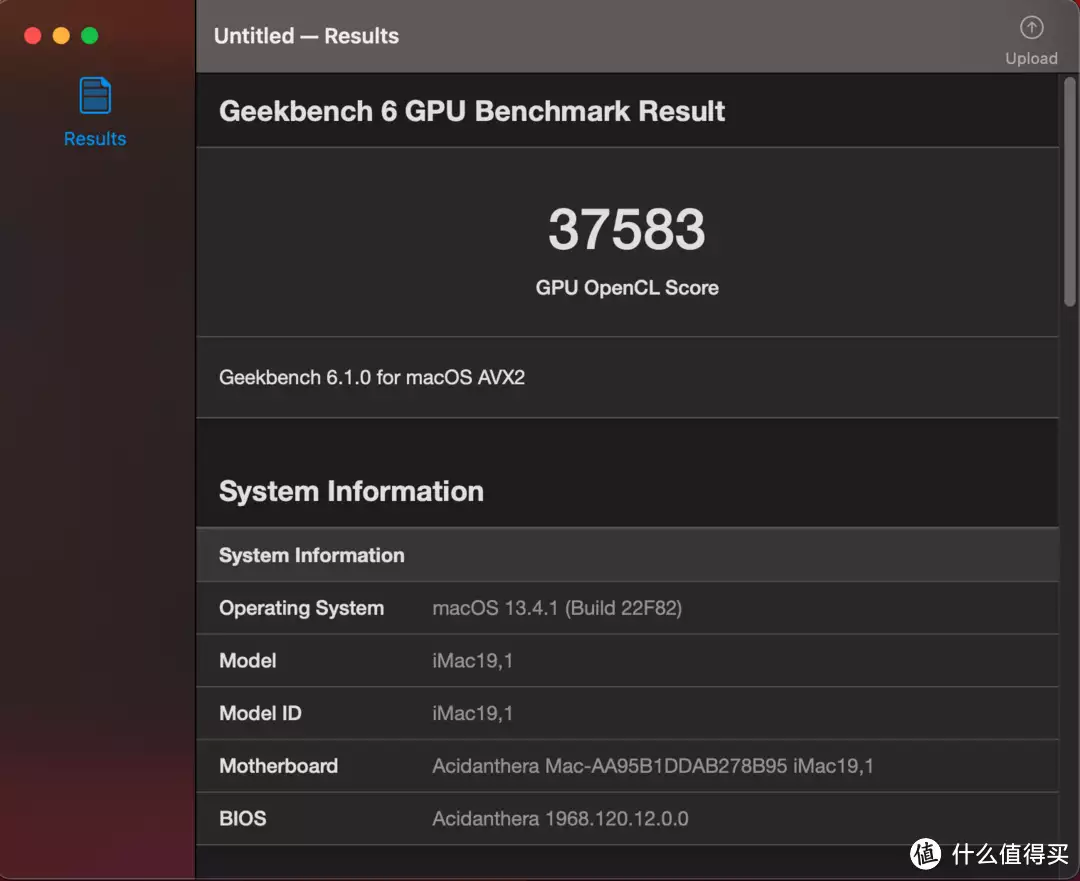
Task: Select macOS 13.4.1 (Build 22F82) value
Action: [x=557, y=608]
